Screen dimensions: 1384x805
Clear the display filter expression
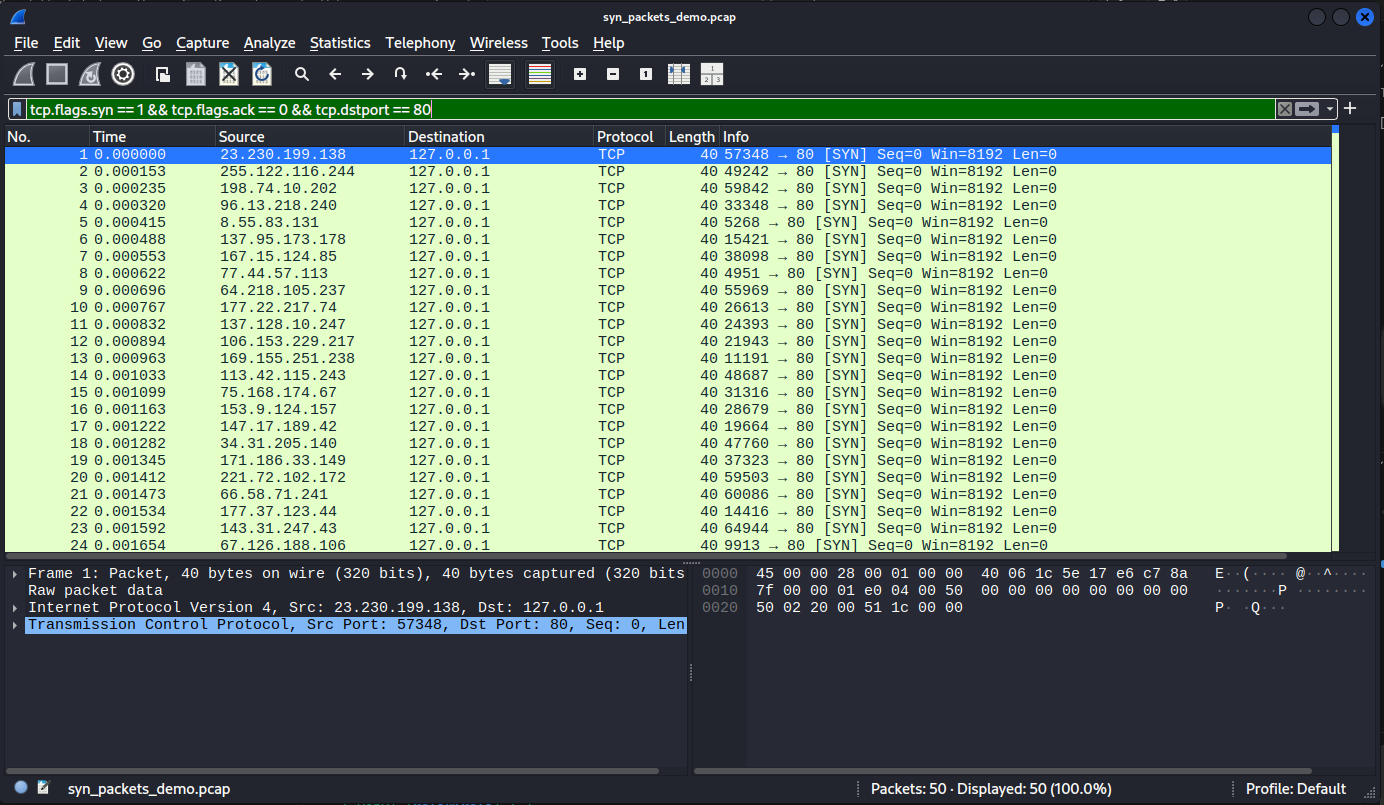[x=1284, y=109]
